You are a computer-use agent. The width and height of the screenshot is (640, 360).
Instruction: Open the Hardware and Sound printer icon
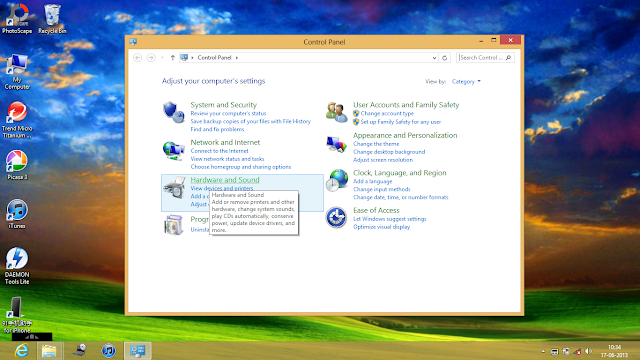click(174, 188)
